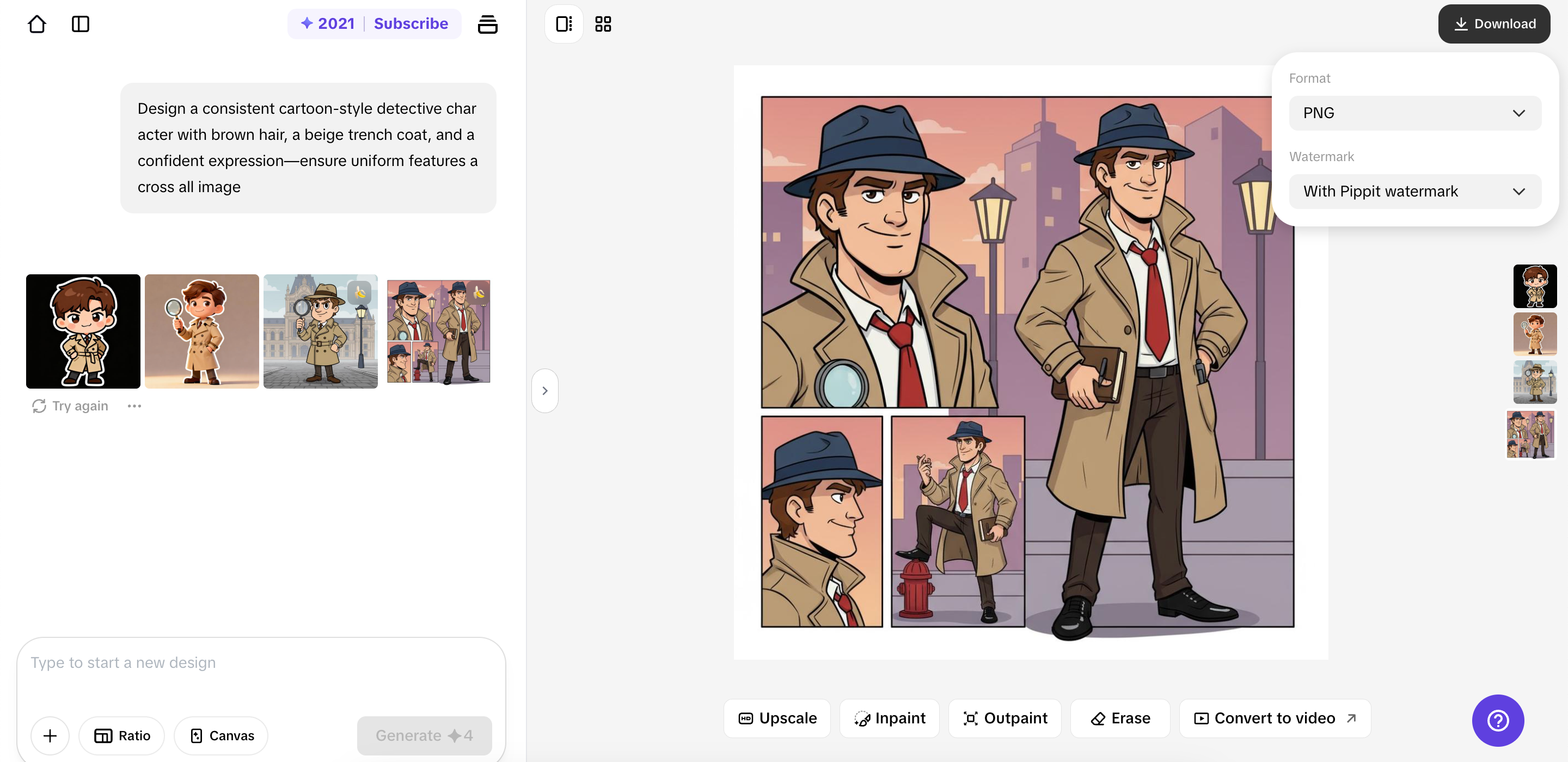Click the add attachment plus icon
This screenshot has width=1568, height=762.
(50, 735)
